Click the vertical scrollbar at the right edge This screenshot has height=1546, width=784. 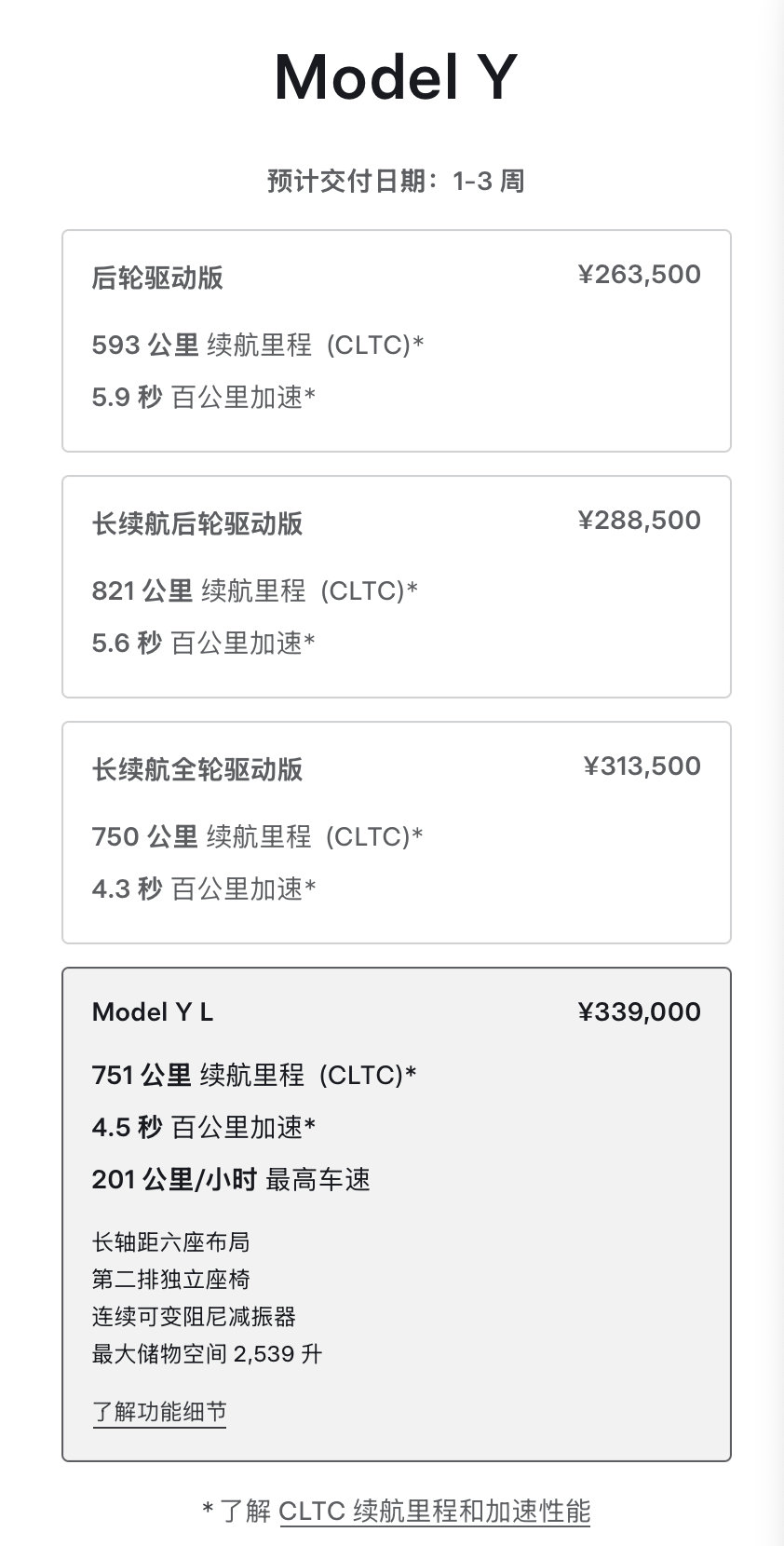click(x=775, y=773)
